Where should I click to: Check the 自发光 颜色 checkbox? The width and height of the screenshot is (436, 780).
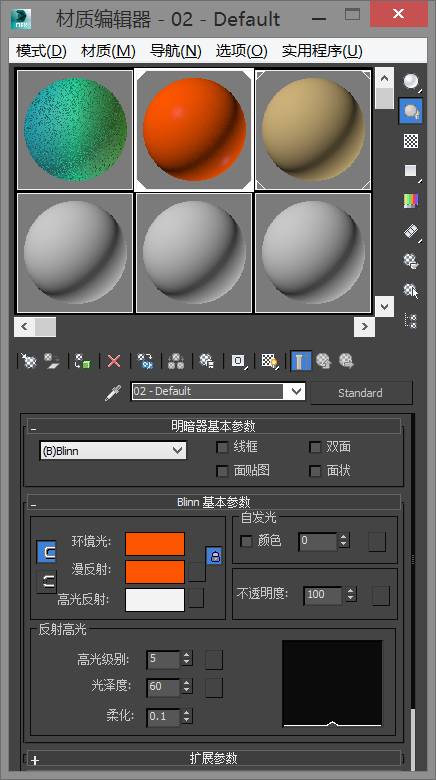(246, 541)
